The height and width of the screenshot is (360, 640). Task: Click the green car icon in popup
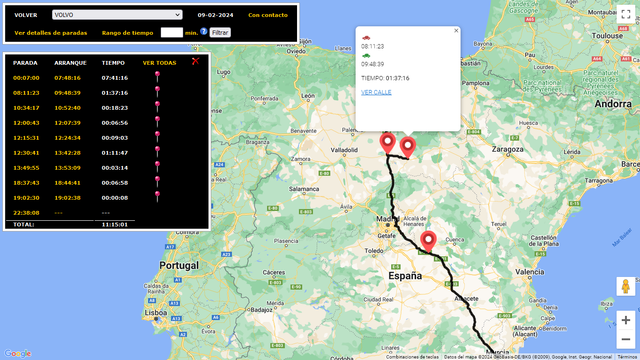pos(366,56)
